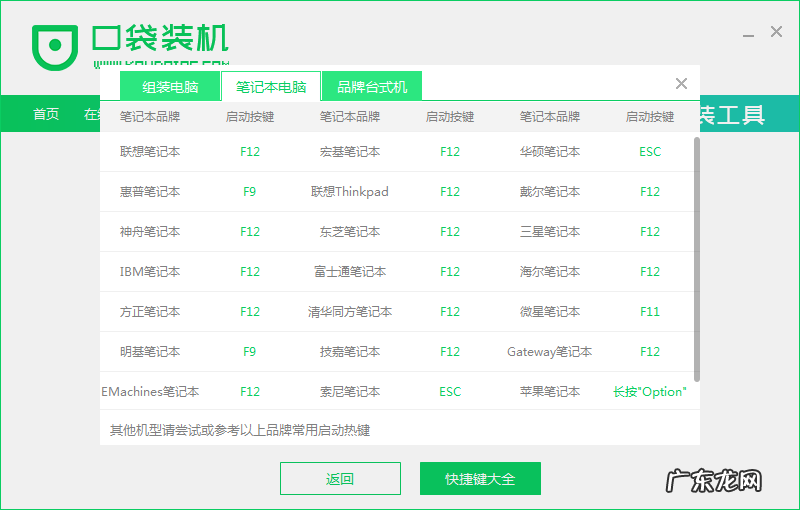This screenshot has width=800, height=510.
Task: Minimize the main application window
Action: (748, 36)
